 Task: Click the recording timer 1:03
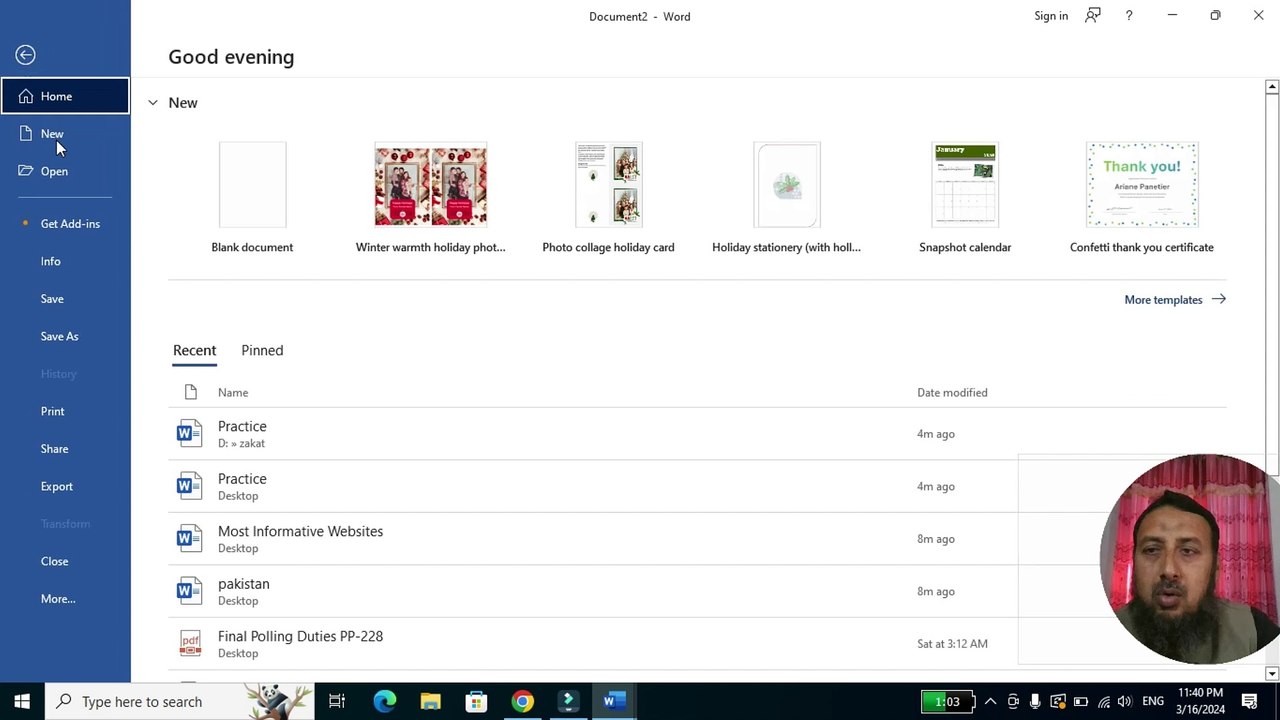(x=946, y=702)
